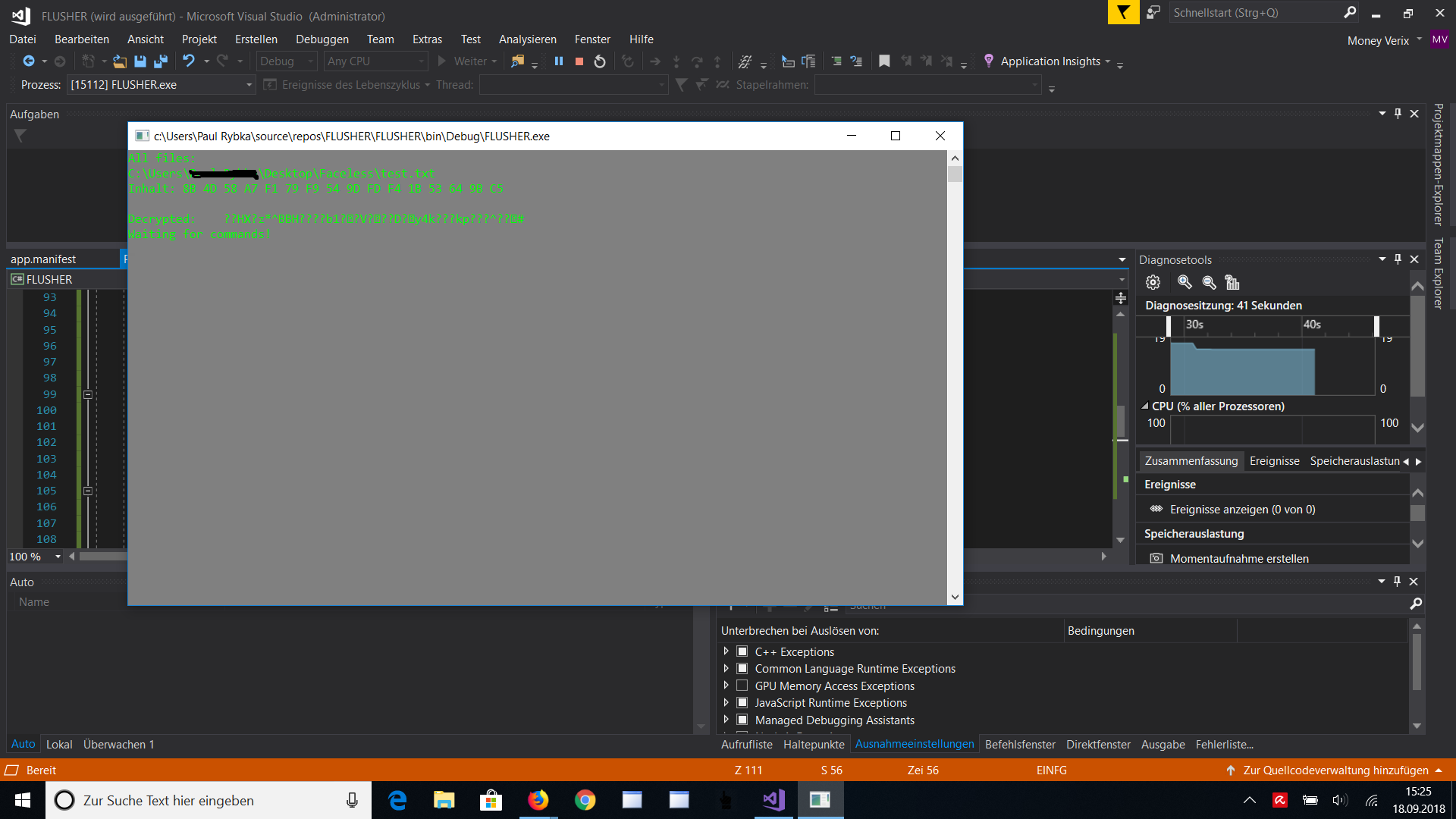The width and height of the screenshot is (1456, 819).
Task: Click Momentaufnahme erstellen
Action: 1238,559
